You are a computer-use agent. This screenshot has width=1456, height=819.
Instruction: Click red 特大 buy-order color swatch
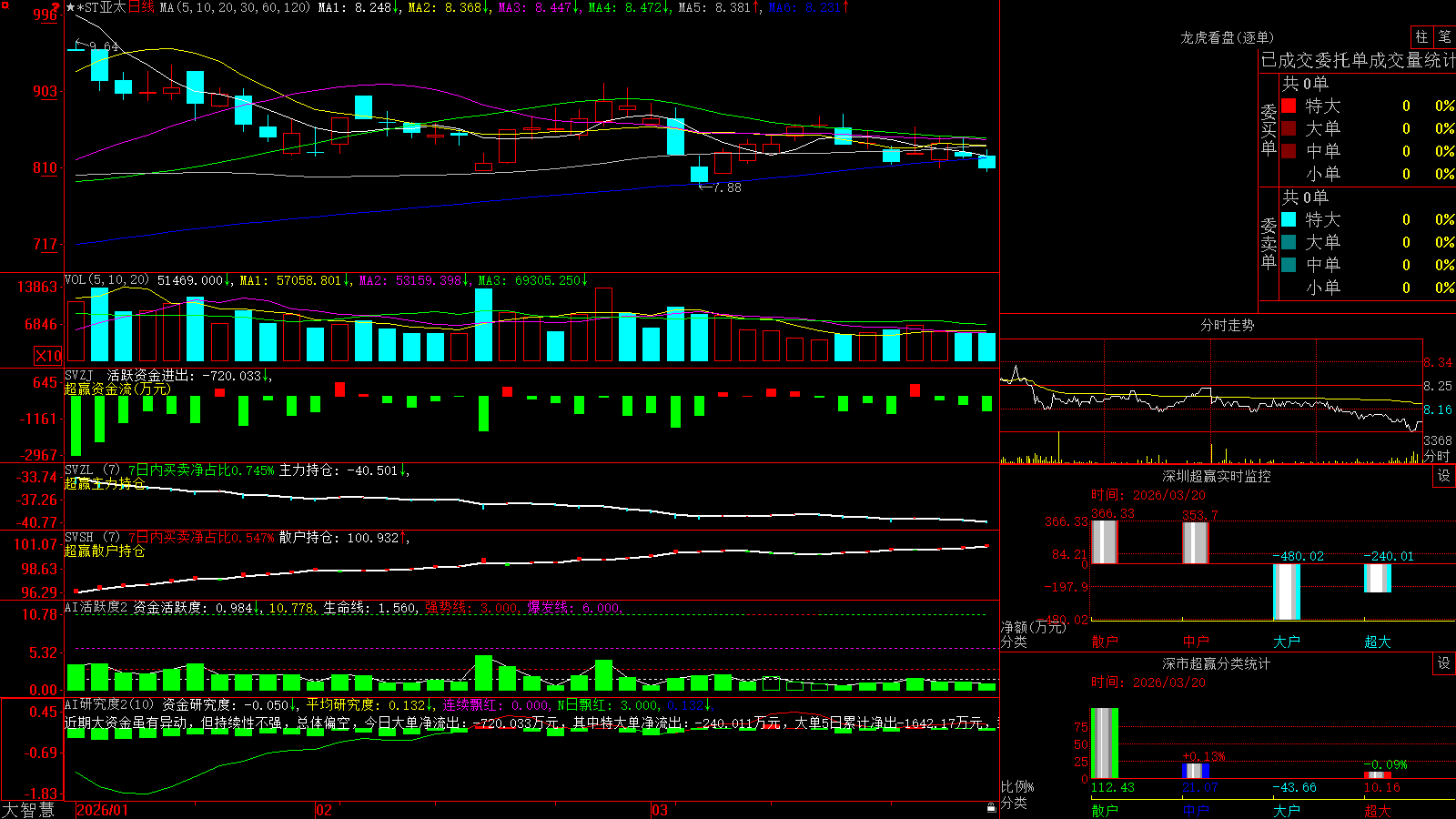point(1289,106)
